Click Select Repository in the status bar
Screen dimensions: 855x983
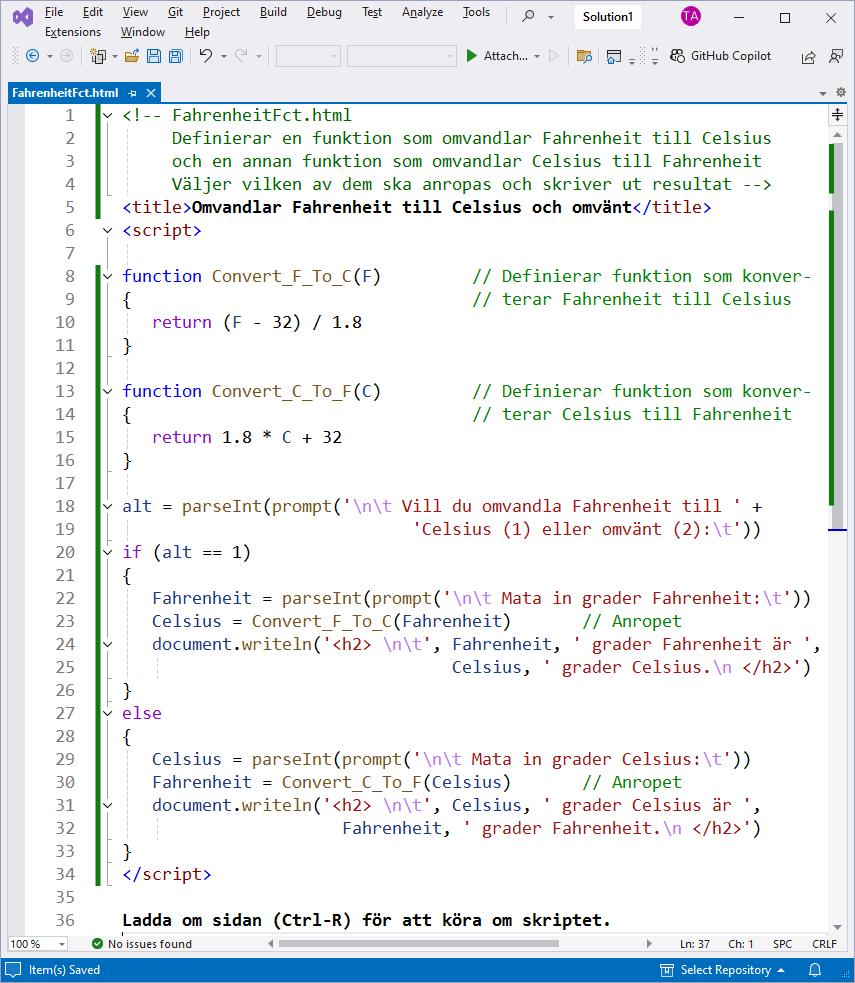725,970
